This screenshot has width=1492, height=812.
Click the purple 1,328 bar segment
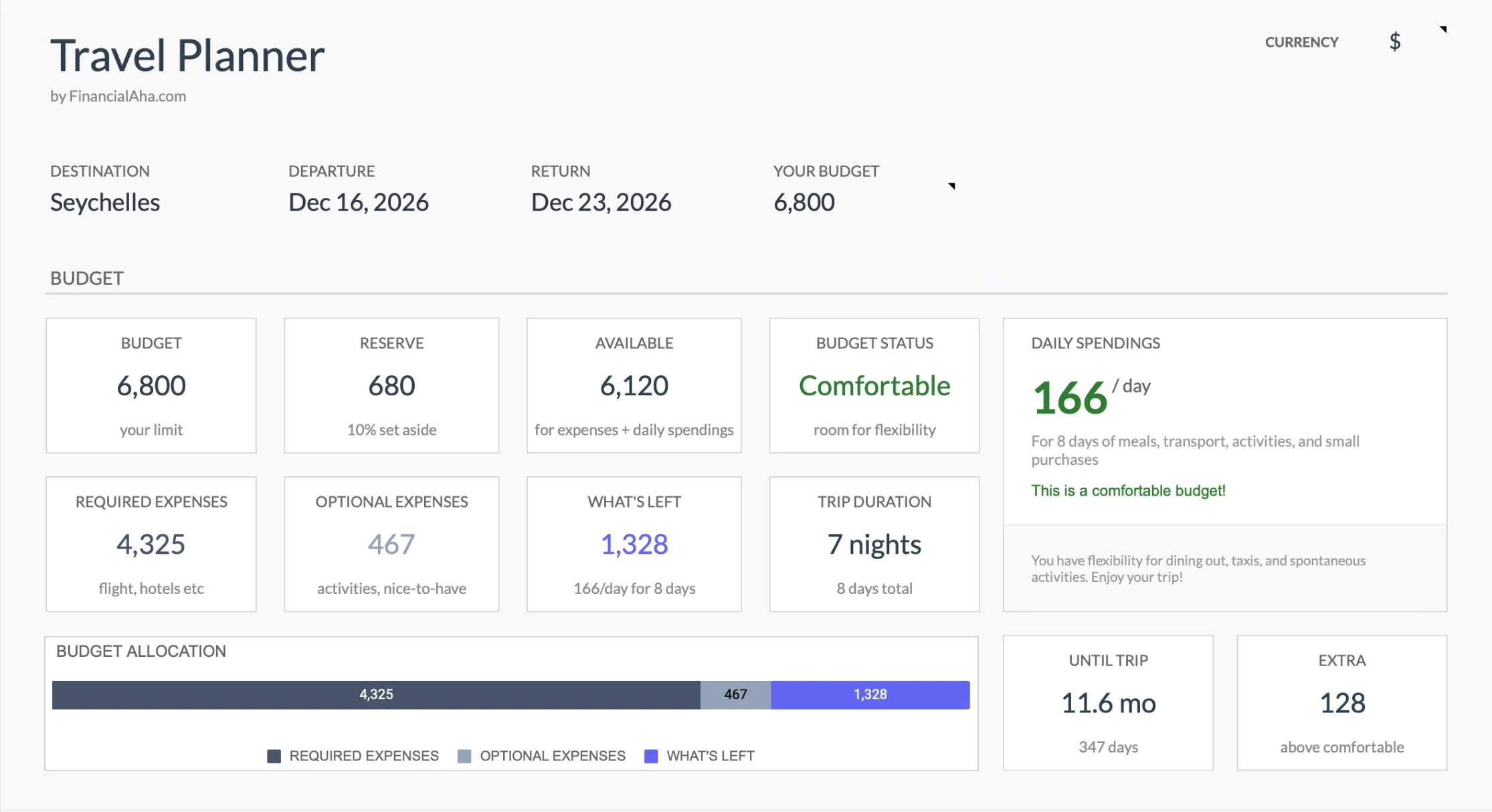point(870,694)
